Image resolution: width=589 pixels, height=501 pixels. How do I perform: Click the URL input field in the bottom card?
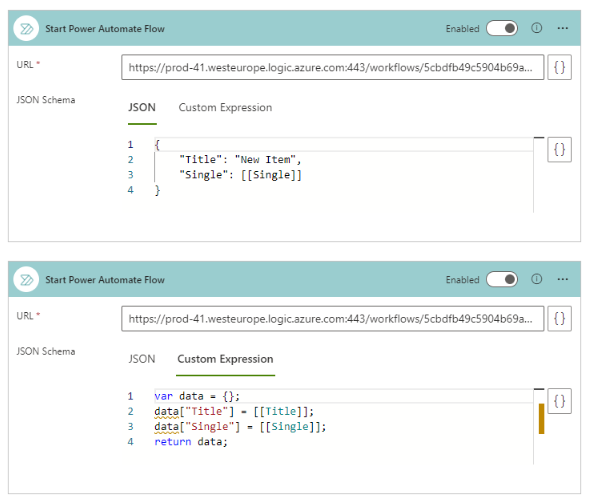332,318
